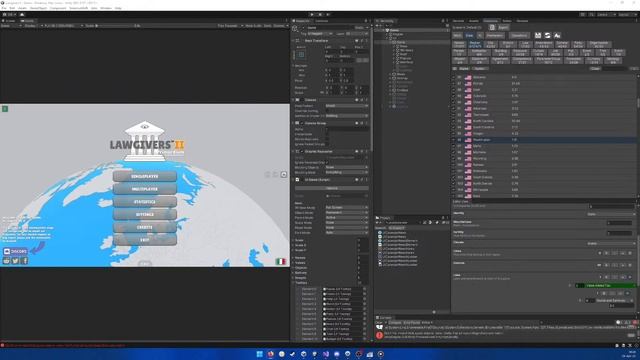The image size is (640, 360).
Task: Open the Assets menu
Action: (x=22, y=8)
